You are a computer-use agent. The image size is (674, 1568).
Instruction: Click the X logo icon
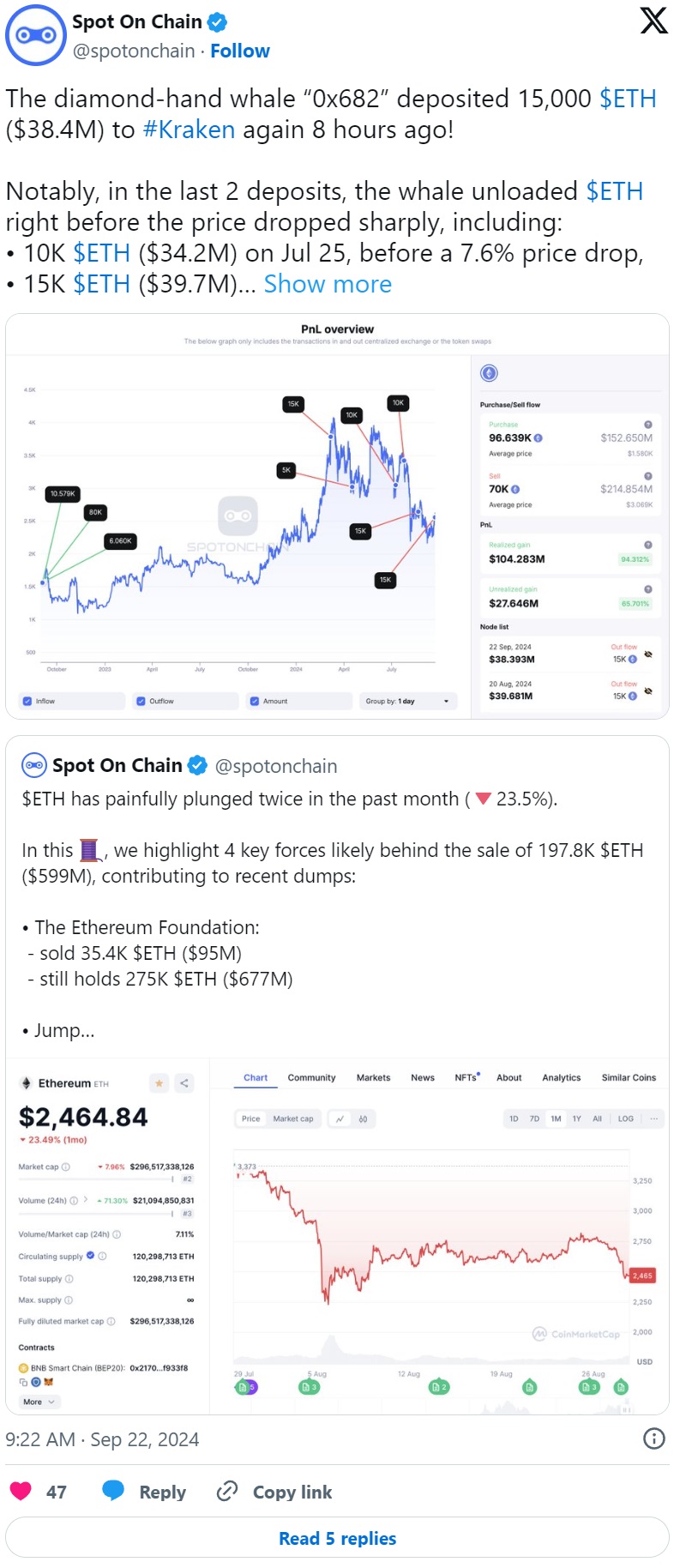653,21
